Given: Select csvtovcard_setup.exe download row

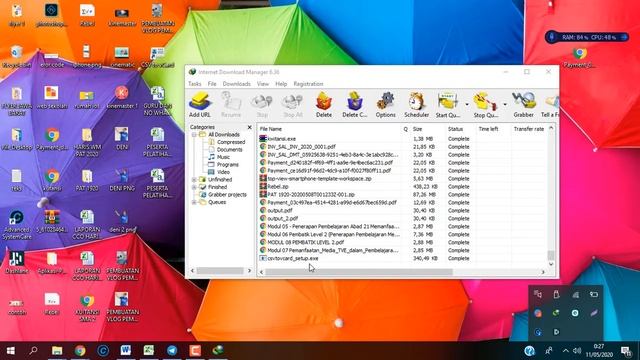Looking at the screenshot, I should [402, 258].
